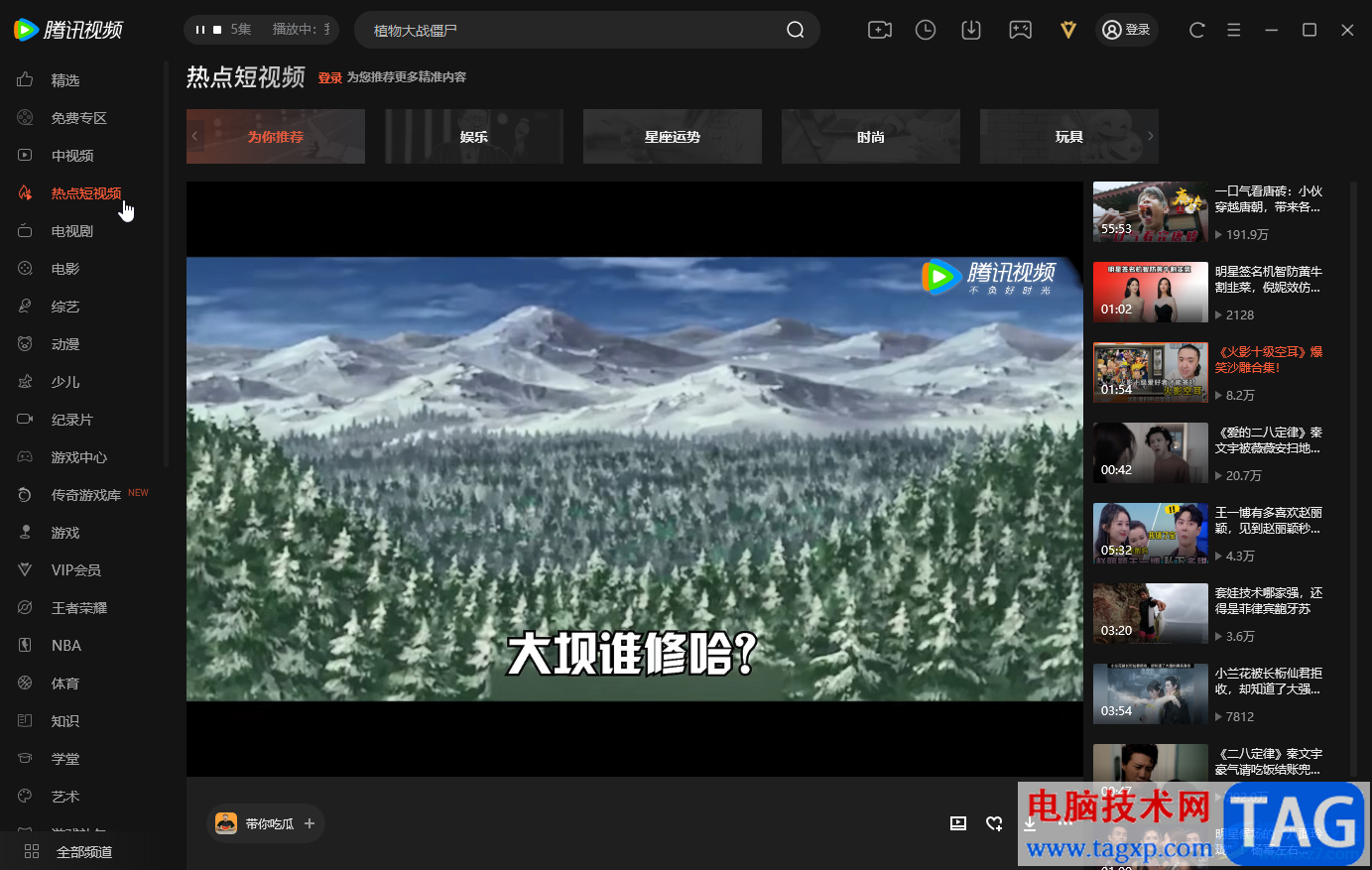Select the 娱乐 category tab
The image size is (1372, 870).
(474, 136)
